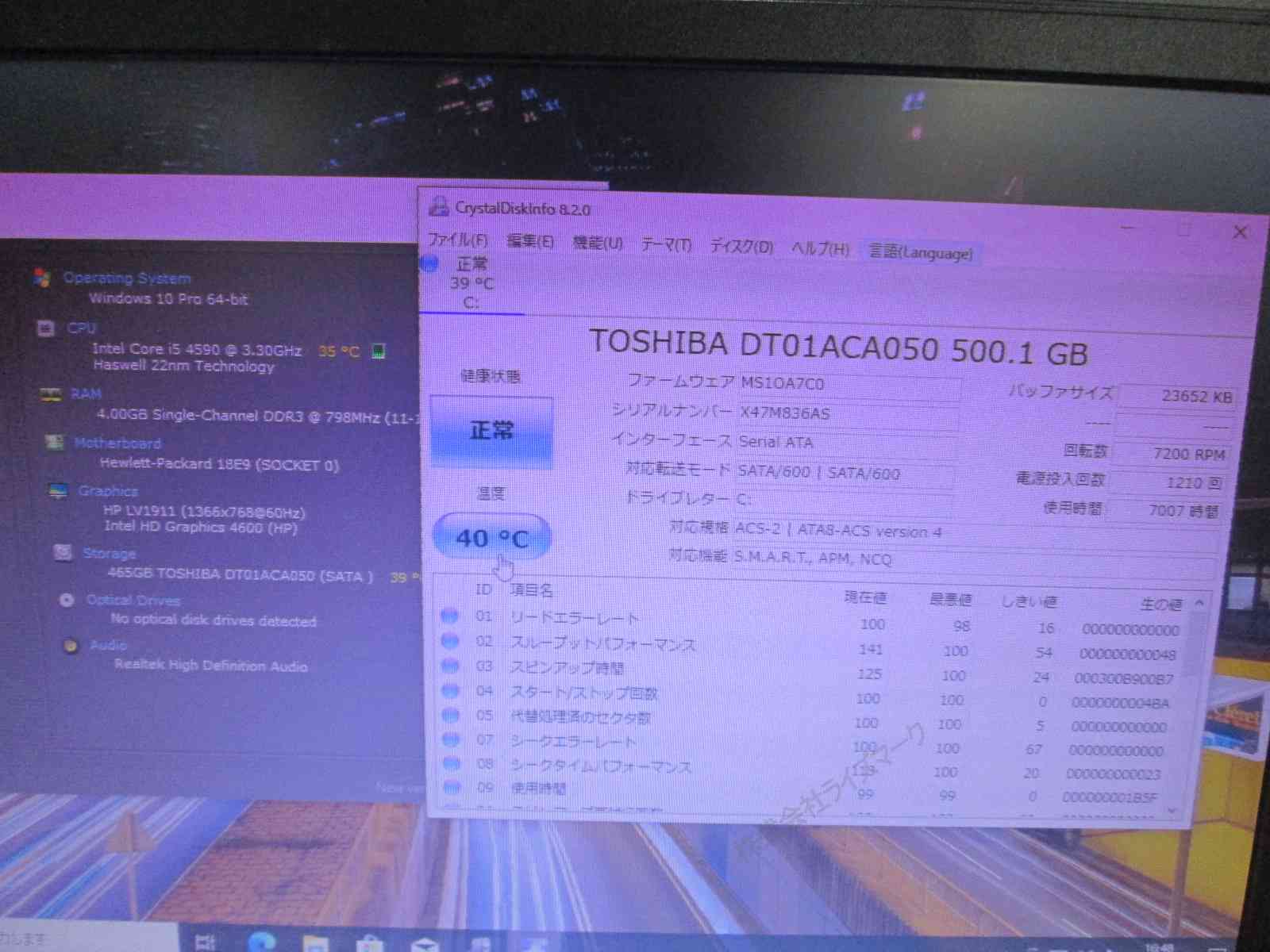Click the Storage drive icon
Image resolution: width=1270 pixels, height=952 pixels.
coord(63,552)
